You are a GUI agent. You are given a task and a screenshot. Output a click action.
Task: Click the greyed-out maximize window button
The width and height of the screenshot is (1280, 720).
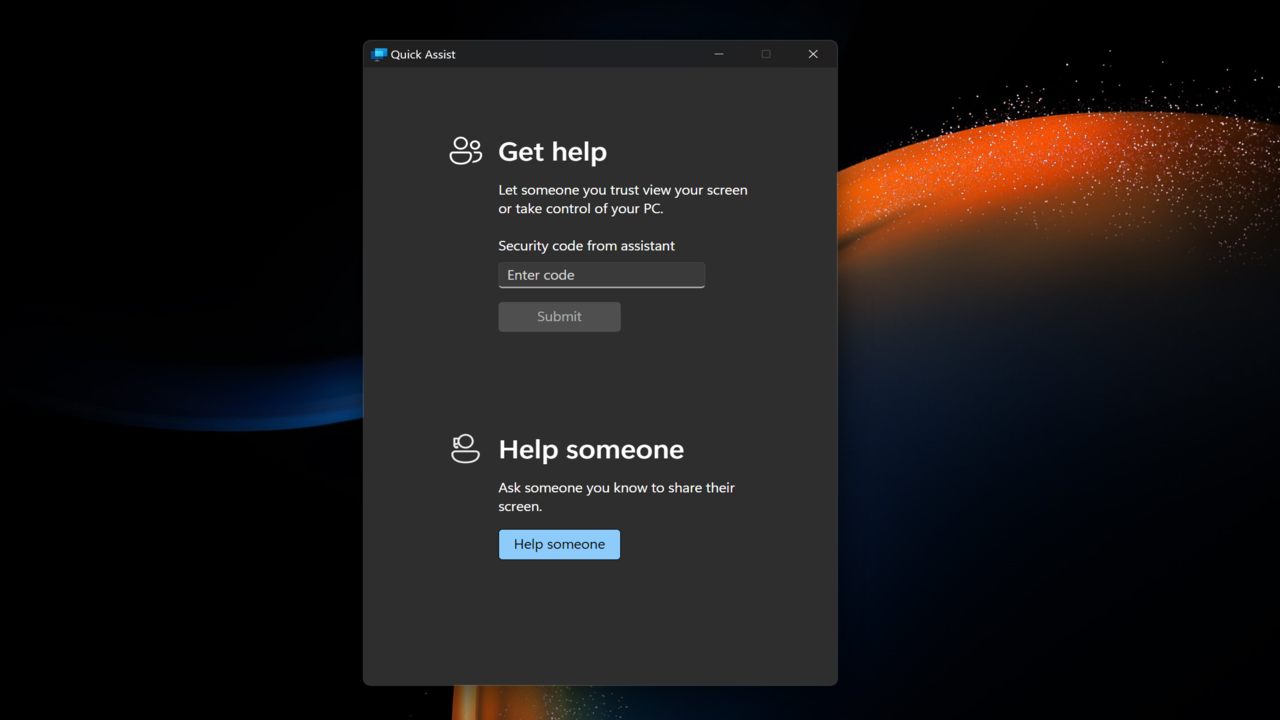766,54
